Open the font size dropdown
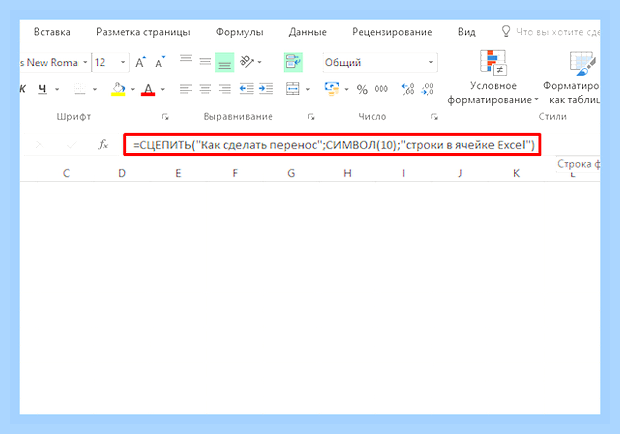Screen dimensions: 620x434 [123, 62]
